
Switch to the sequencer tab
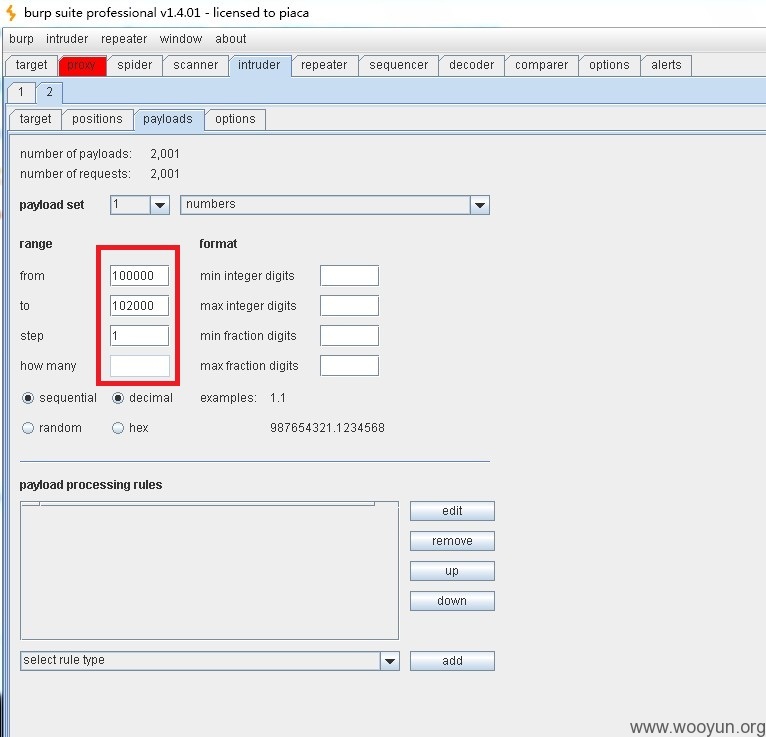click(398, 65)
